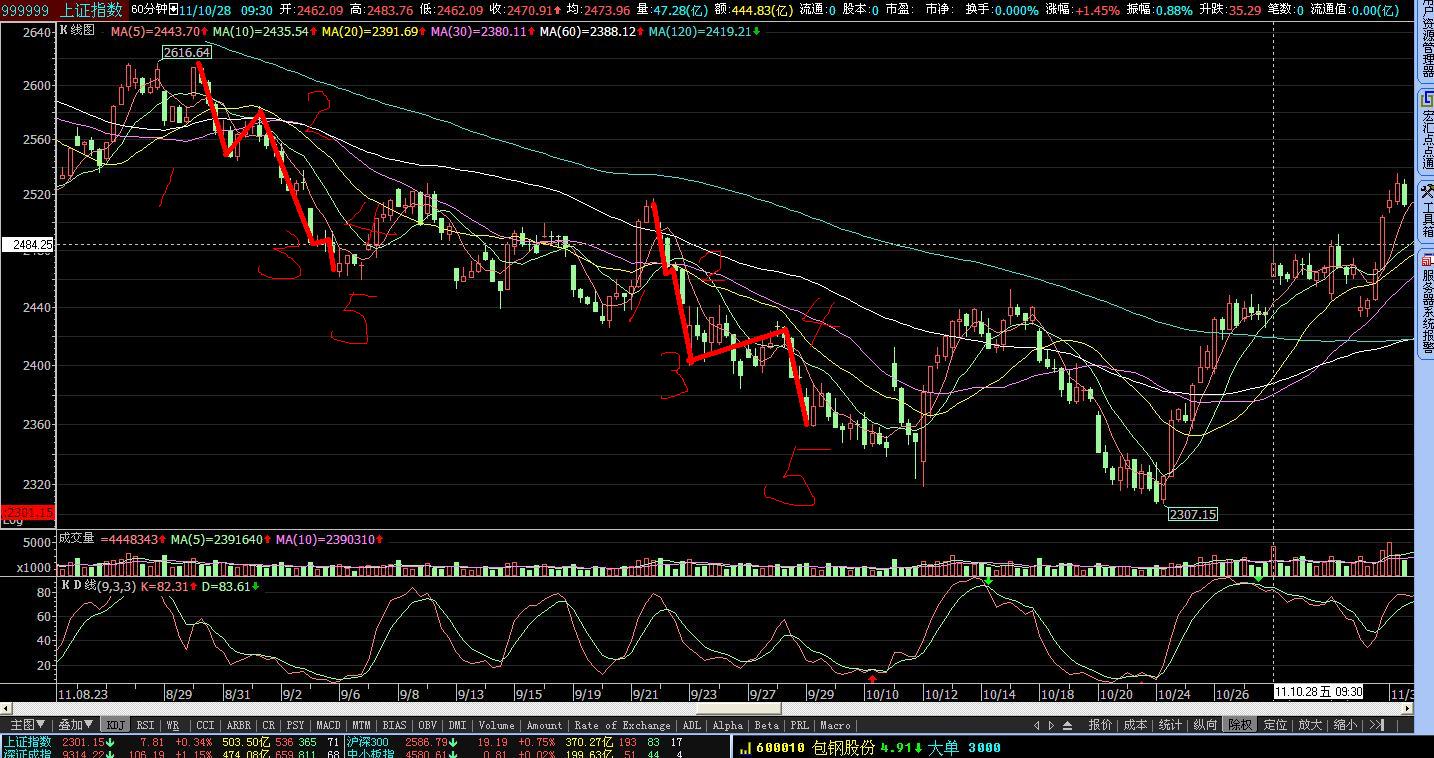1434x758 pixels.
Task: Switch to the RSI indicator tab
Action: [x=146, y=725]
